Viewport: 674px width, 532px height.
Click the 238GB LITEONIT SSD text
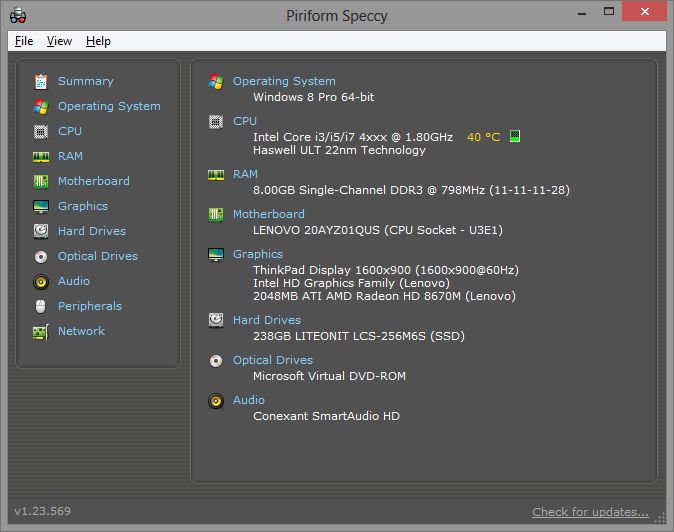(x=358, y=336)
